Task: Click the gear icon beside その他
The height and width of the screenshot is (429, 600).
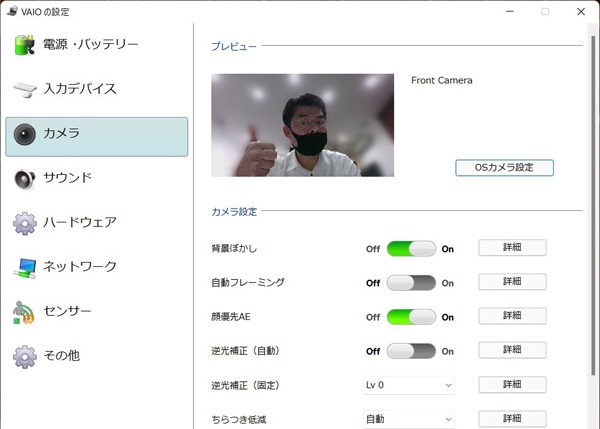Action: coord(25,357)
